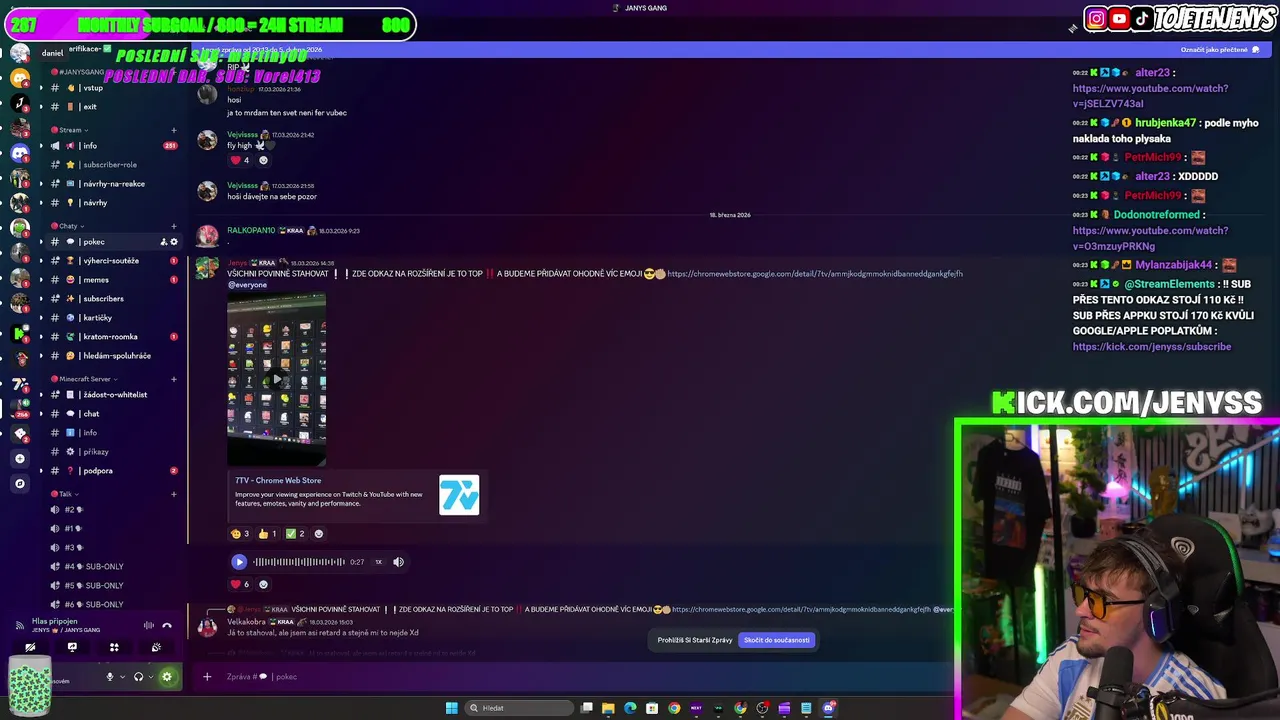
Task: Click the message input field for pokec
Action: pos(580,677)
